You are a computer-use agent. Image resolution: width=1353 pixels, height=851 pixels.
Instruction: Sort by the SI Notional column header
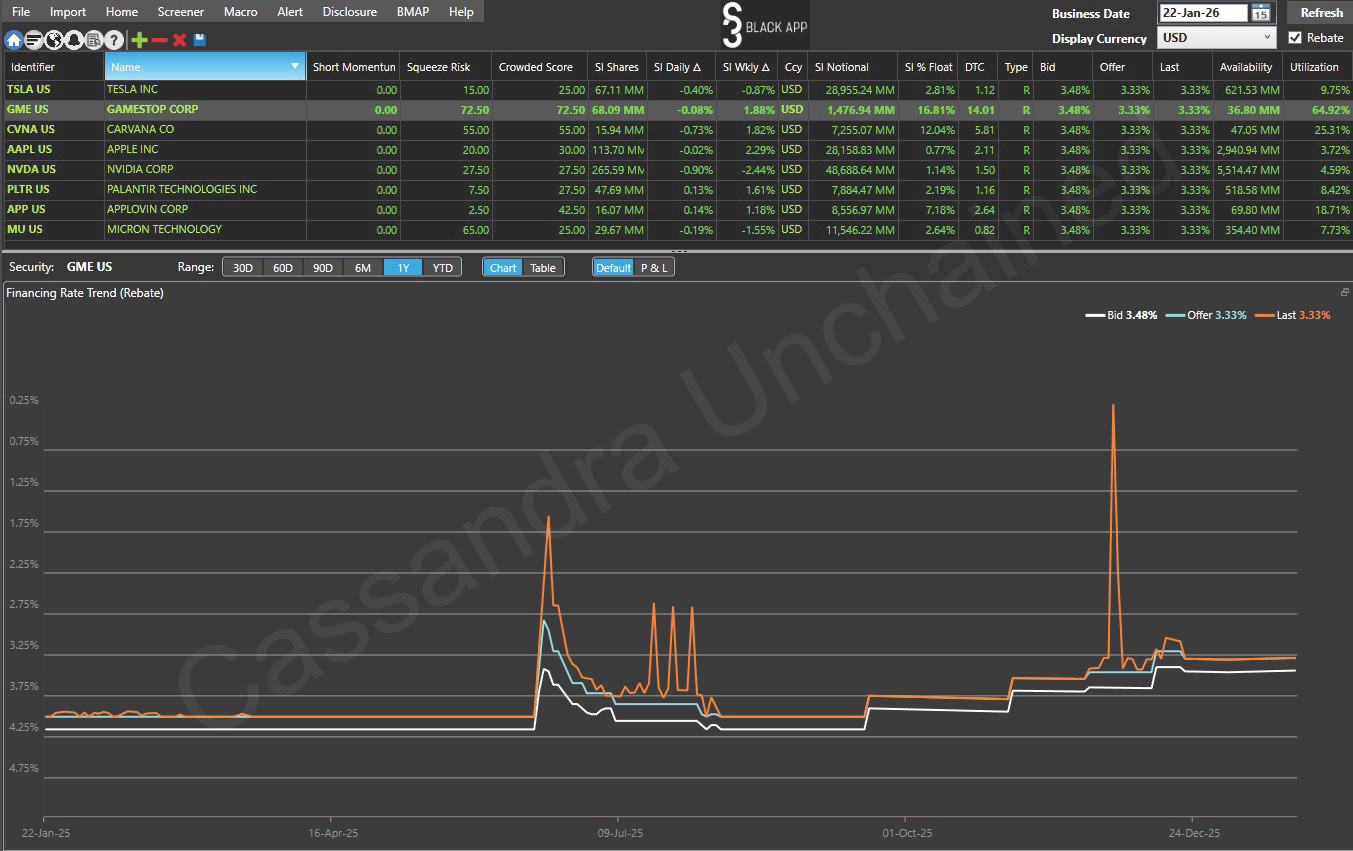(853, 67)
